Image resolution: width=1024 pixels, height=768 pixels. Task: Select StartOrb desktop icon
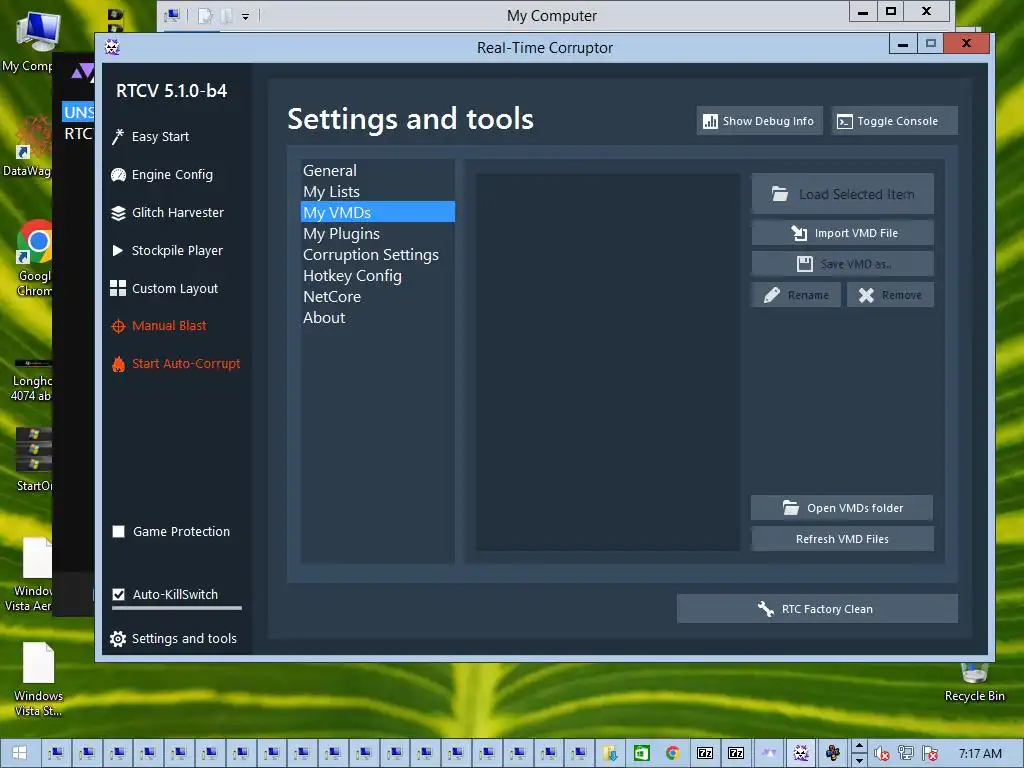tap(34, 458)
